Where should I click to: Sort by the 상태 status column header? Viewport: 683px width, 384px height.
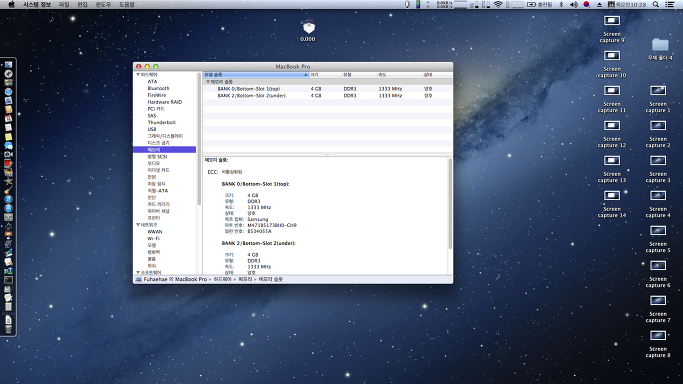tap(437, 75)
